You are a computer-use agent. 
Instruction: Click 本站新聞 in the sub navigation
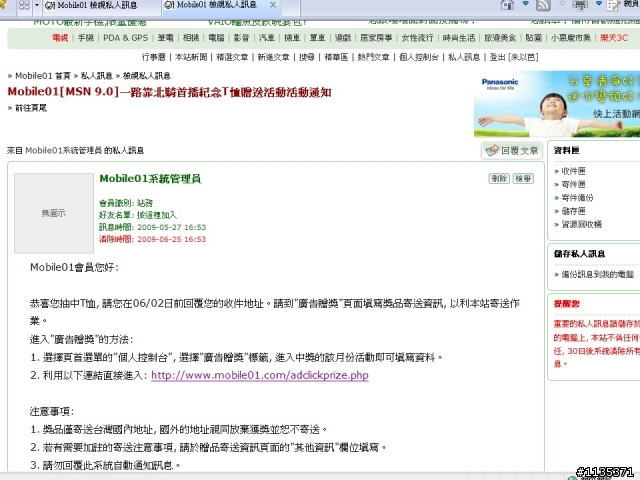coord(191,57)
